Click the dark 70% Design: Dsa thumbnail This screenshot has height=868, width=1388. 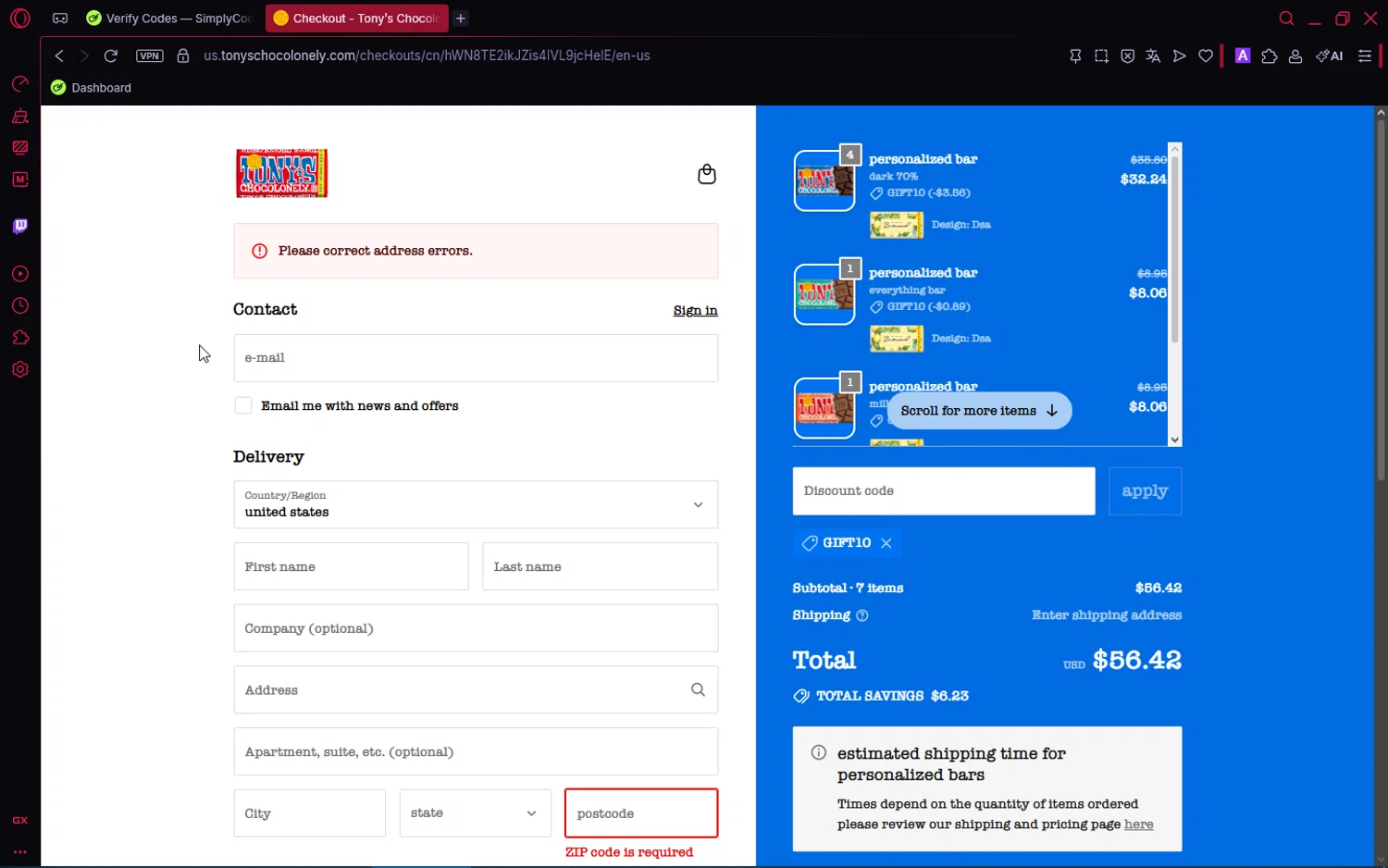coord(896,225)
